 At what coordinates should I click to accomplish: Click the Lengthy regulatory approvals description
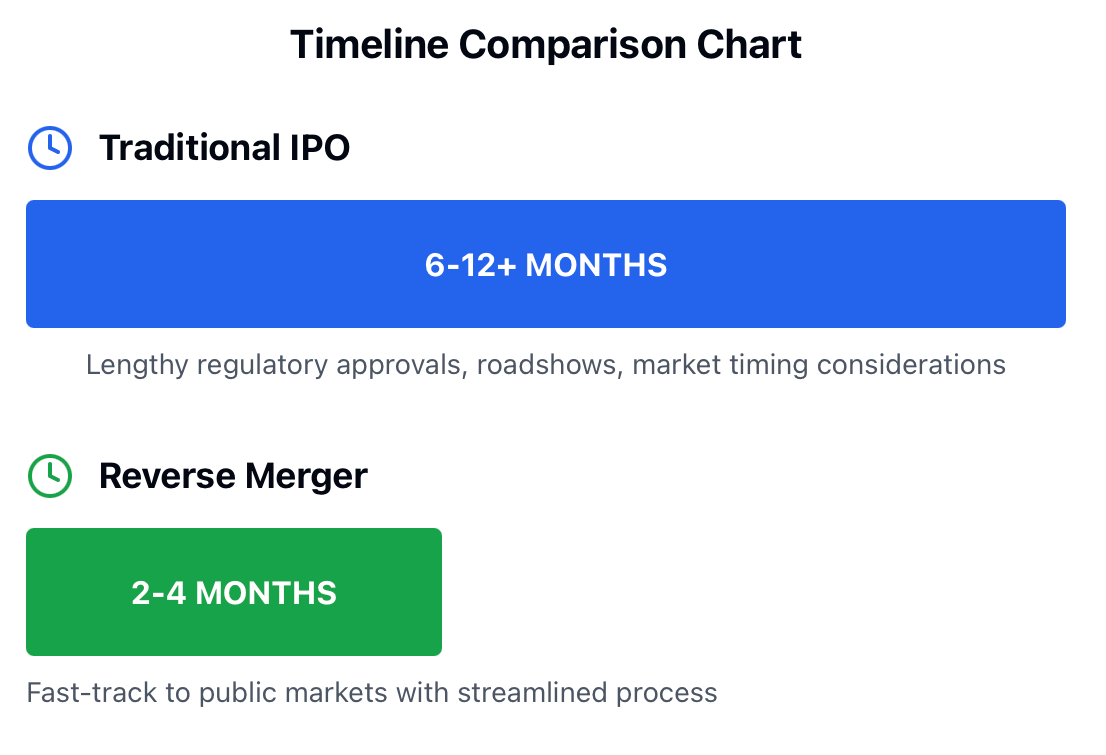click(x=546, y=366)
